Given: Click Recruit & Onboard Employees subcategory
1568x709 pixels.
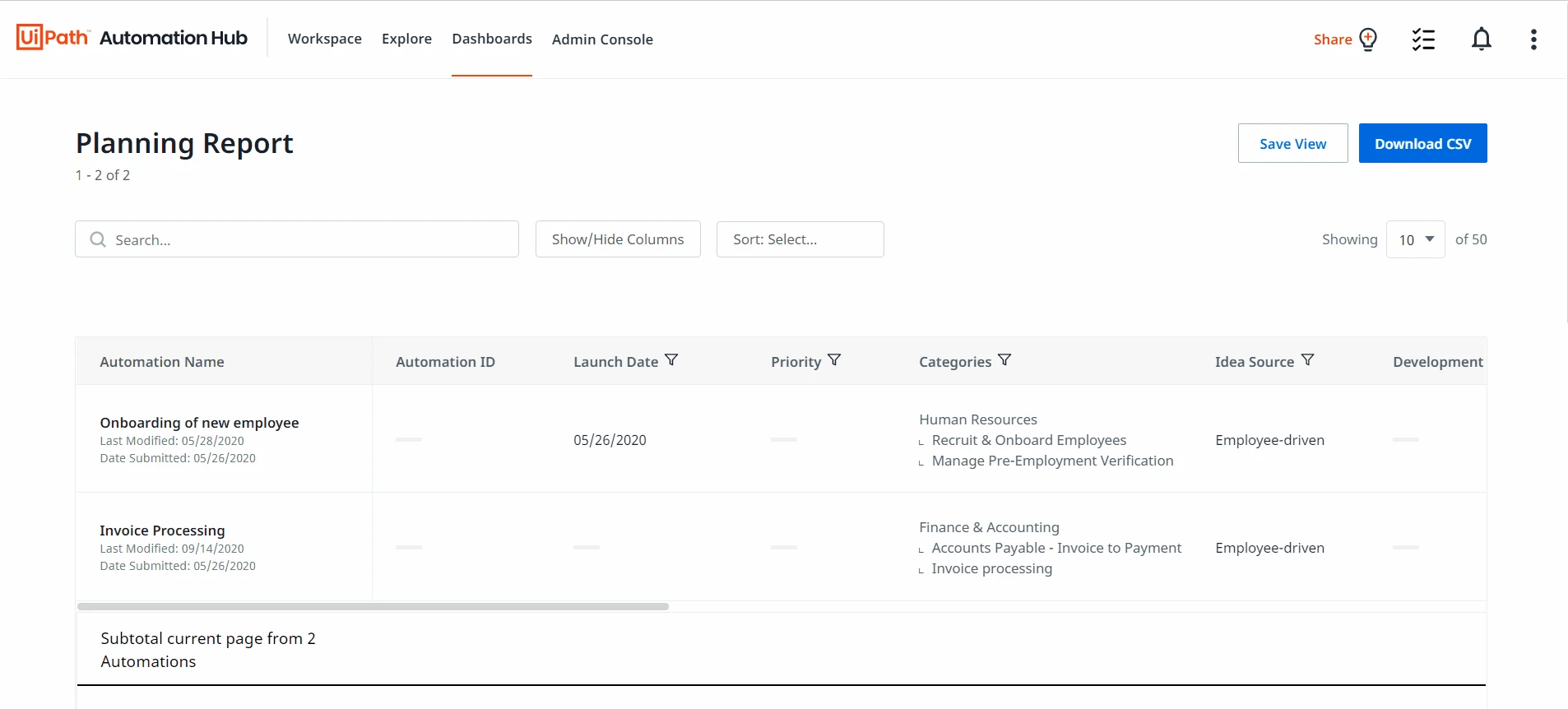Looking at the screenshot, I should coord(1029,440).
